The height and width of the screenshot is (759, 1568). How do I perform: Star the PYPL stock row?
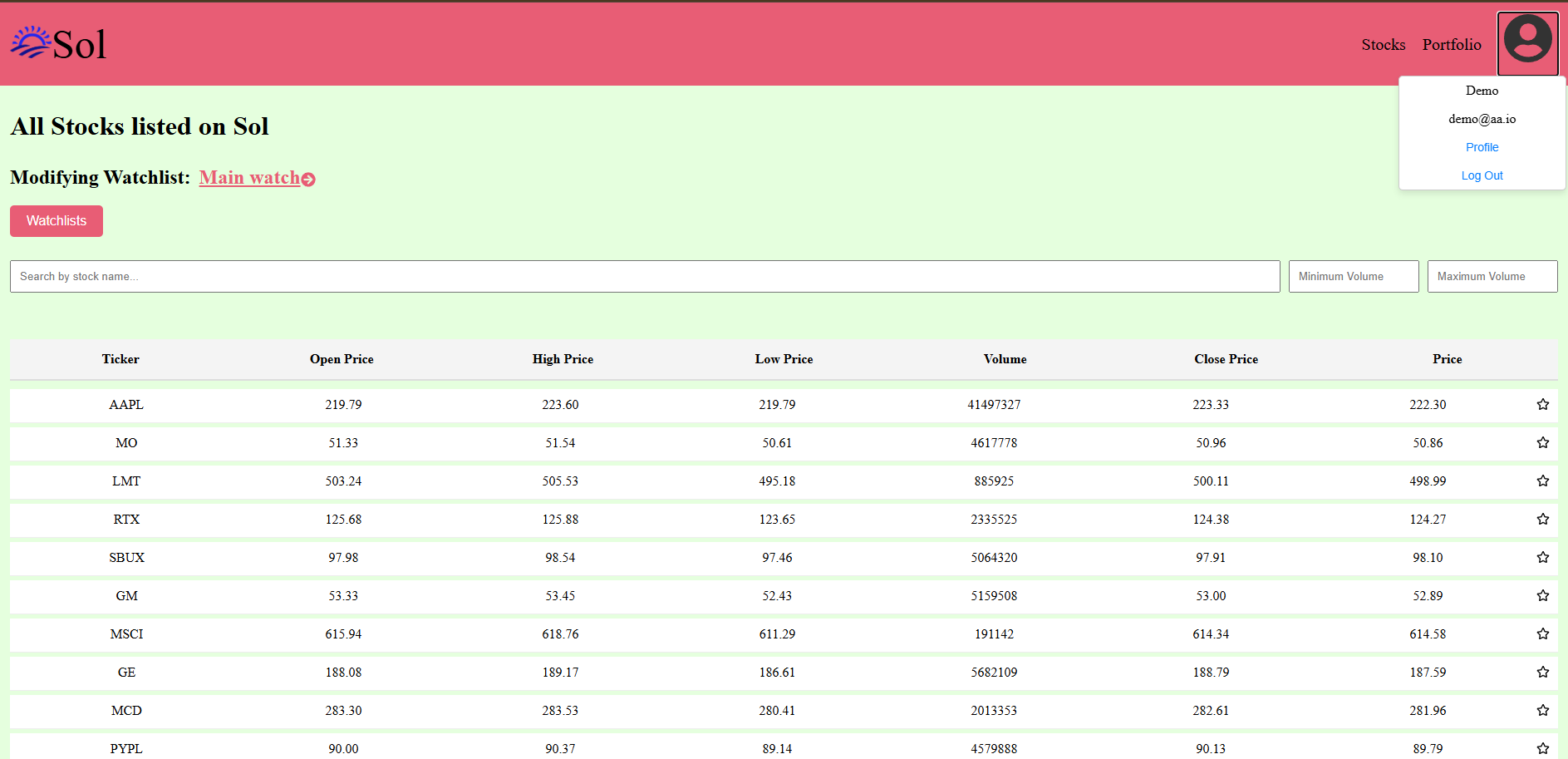coord(1542,749)
